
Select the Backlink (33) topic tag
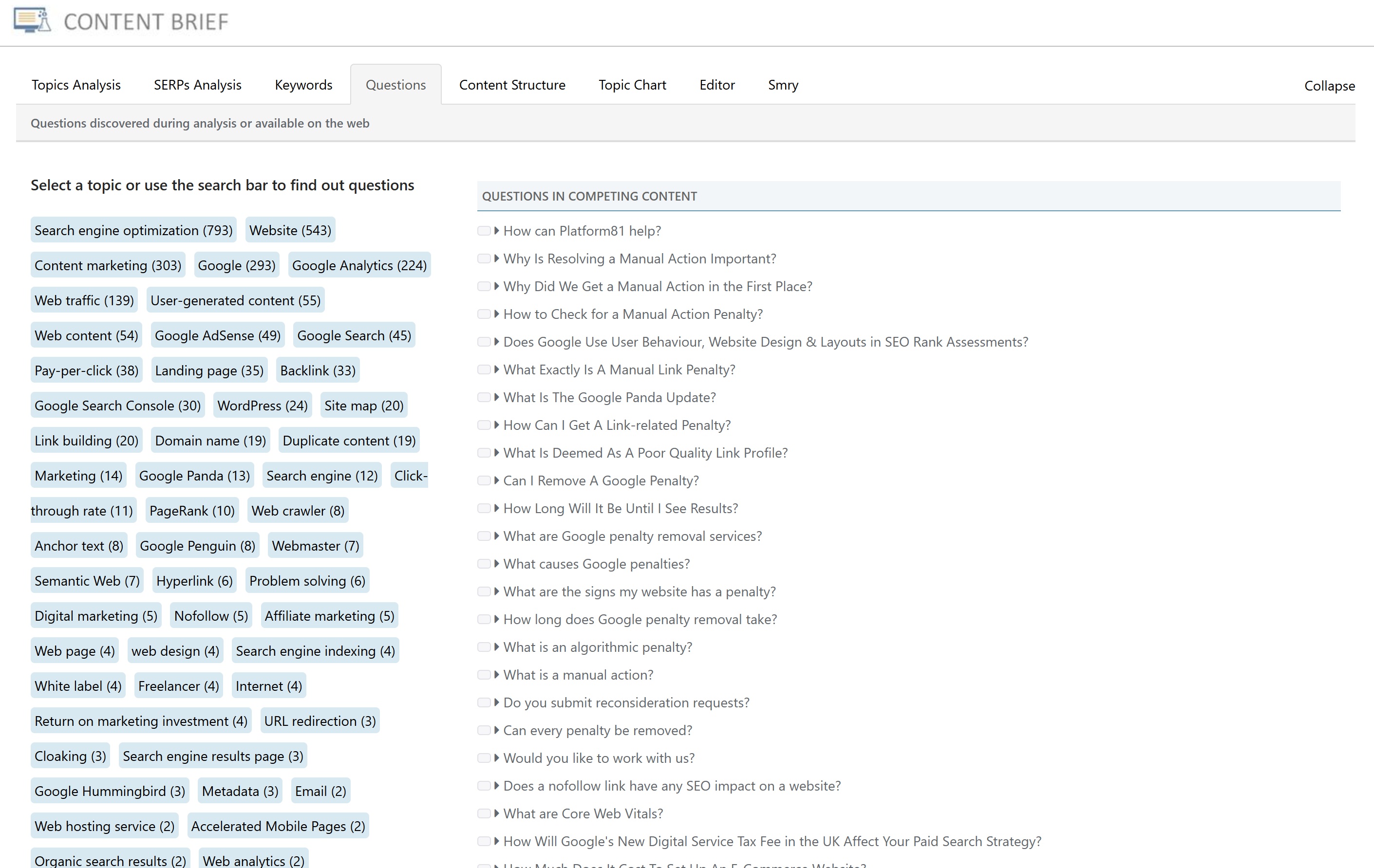tap(317, 370)
